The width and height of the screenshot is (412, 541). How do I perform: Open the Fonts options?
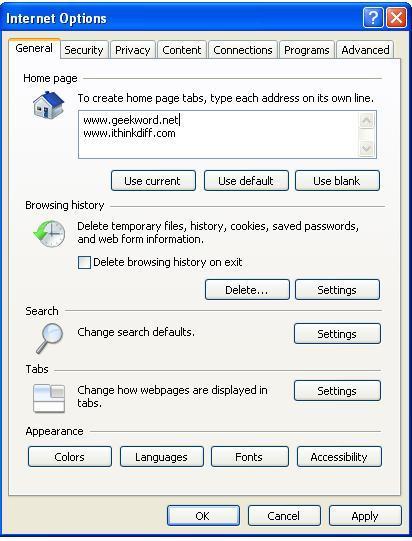pyautogui.click(x=249, y=456)
